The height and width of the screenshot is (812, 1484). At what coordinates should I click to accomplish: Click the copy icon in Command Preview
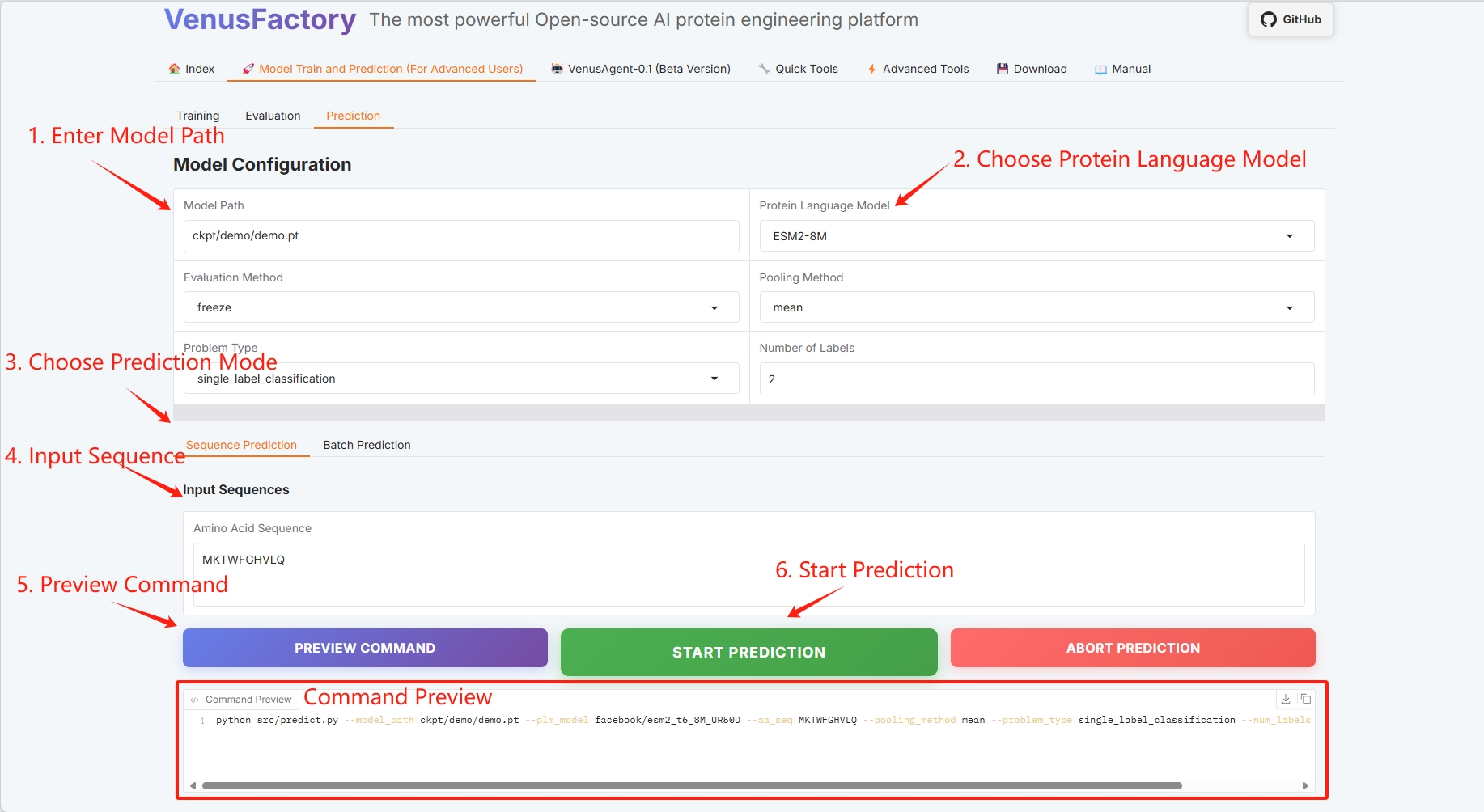pos(1306,699)
